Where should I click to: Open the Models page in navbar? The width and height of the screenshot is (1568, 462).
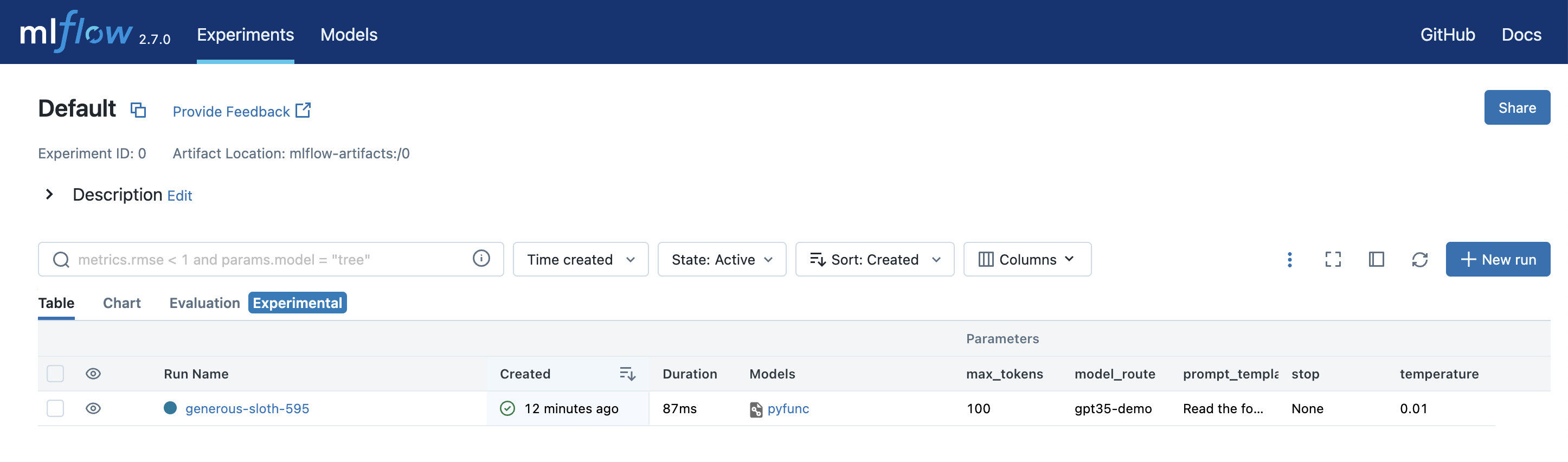pyautogui.click(x=349, y=35)
